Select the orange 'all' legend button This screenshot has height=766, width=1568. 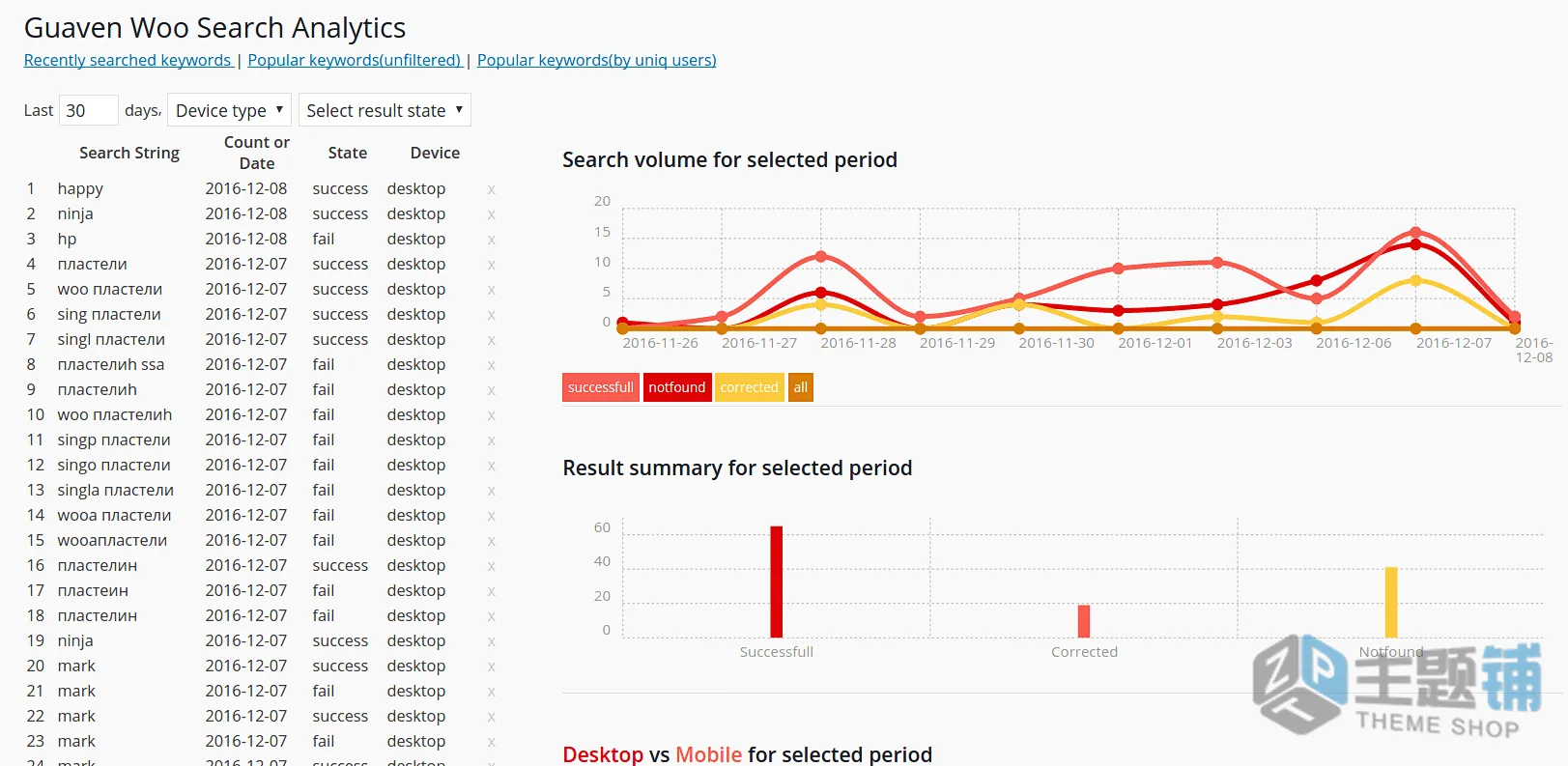click(801, 387)
